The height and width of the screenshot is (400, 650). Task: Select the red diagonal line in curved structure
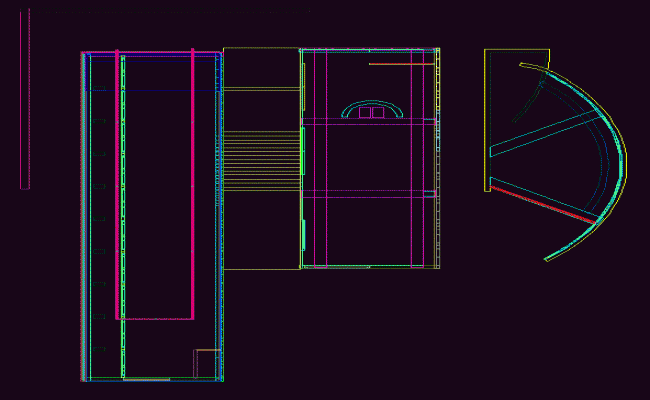pos(543,205)
